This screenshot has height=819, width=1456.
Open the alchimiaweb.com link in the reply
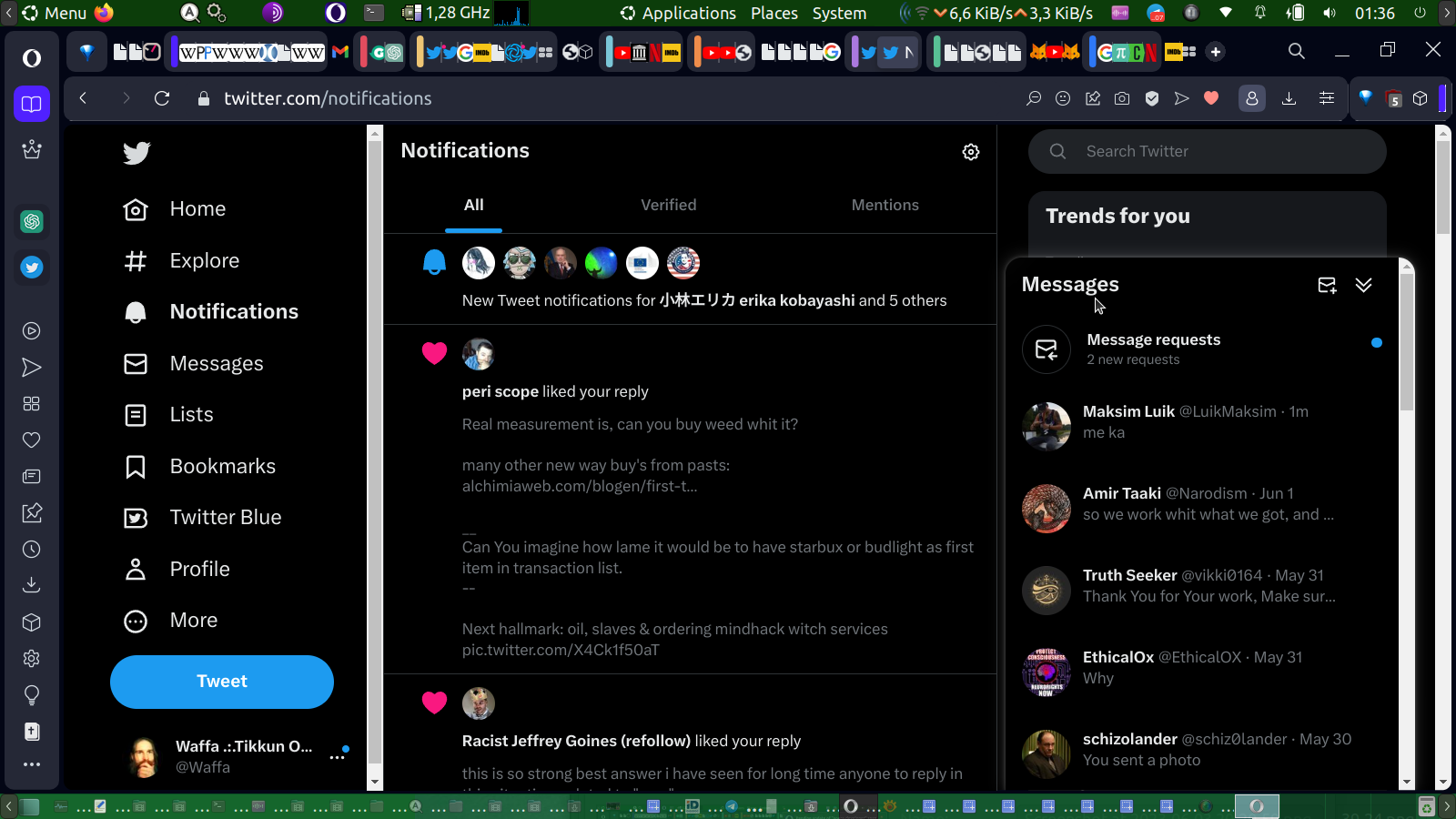580,487
